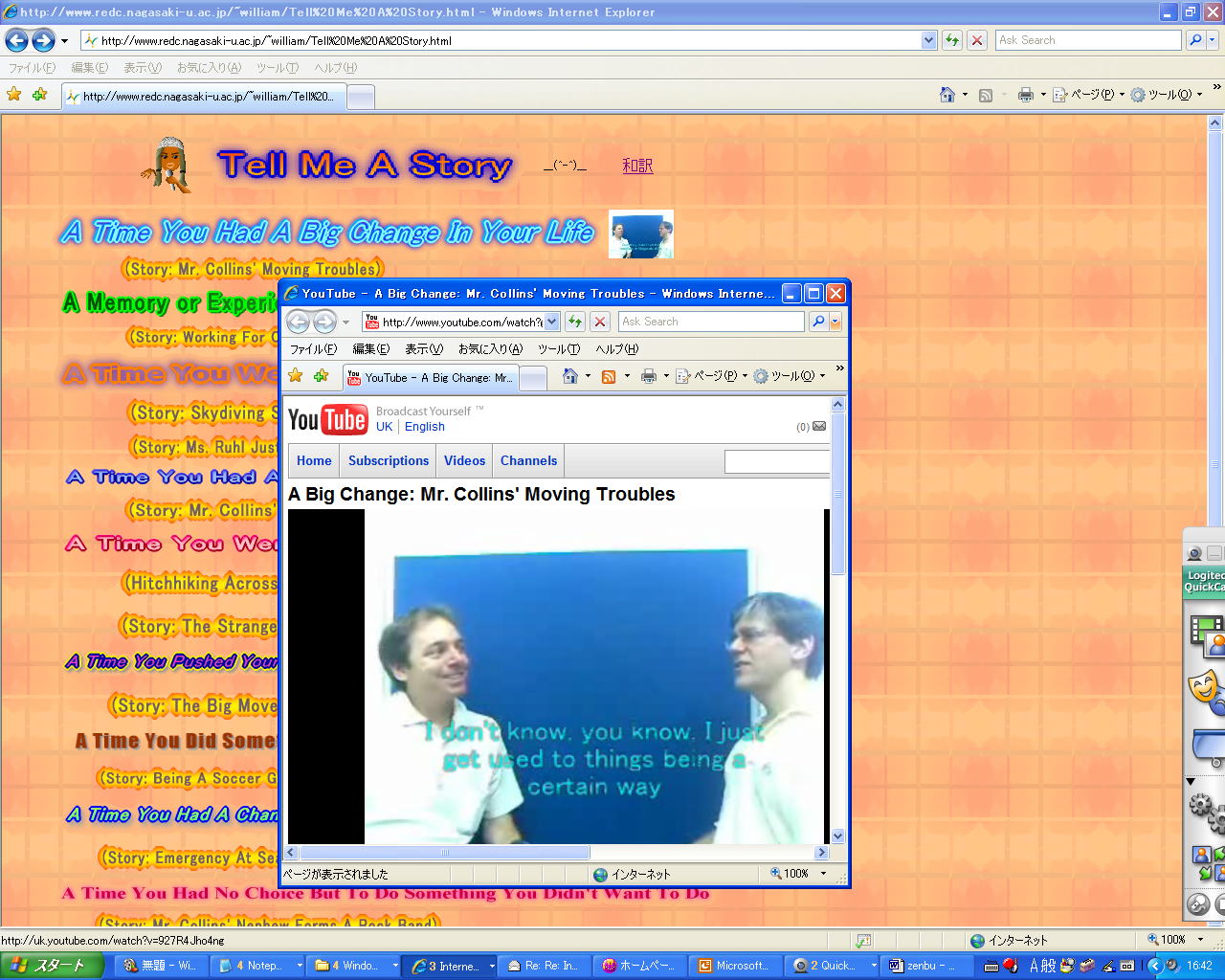Open the Subscriptions tab on YouTube
The width and height of the screenshot is (1225, 980).
tap(389, 460)
